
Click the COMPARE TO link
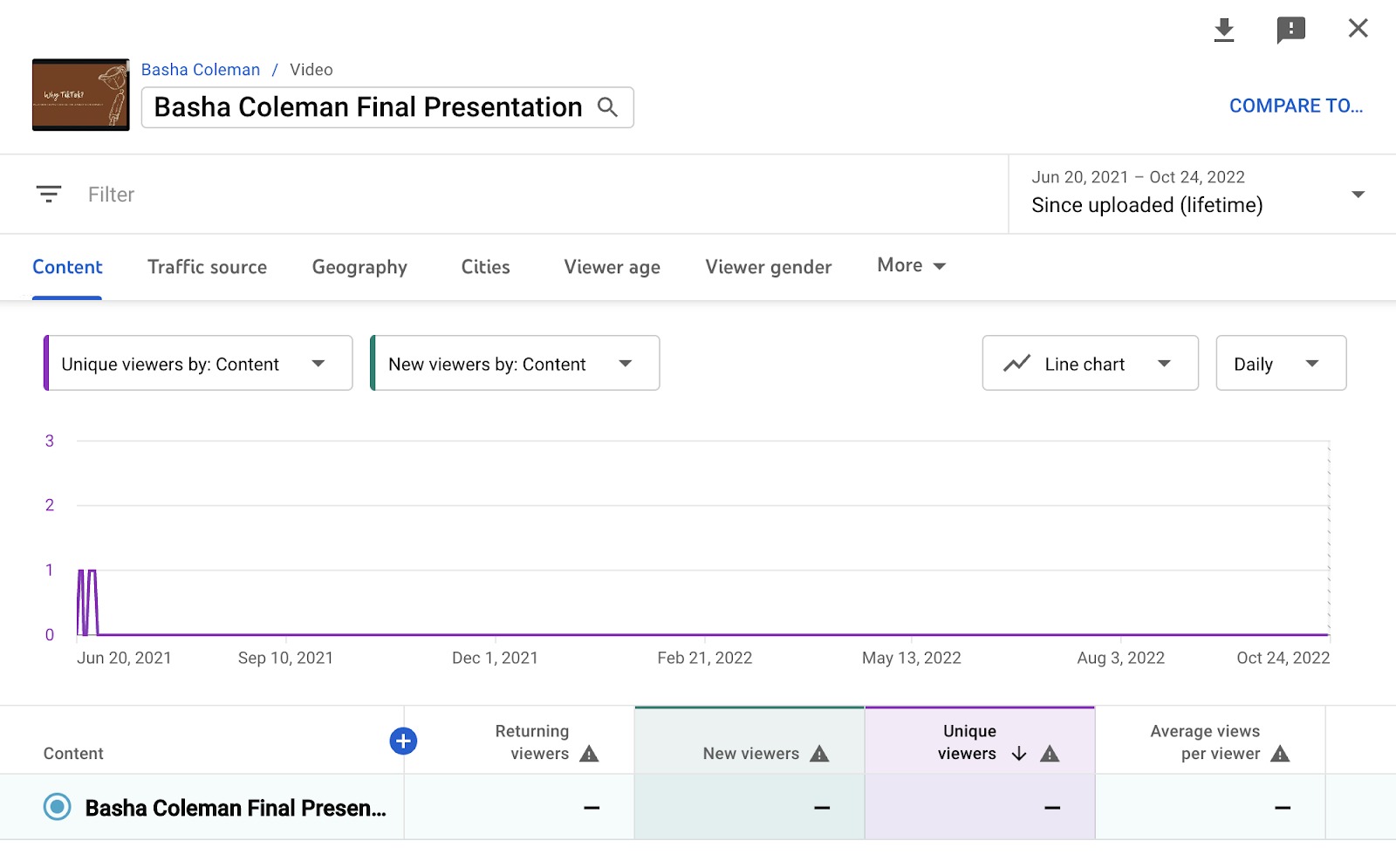pyautogui.click(x=1297, y=106)
